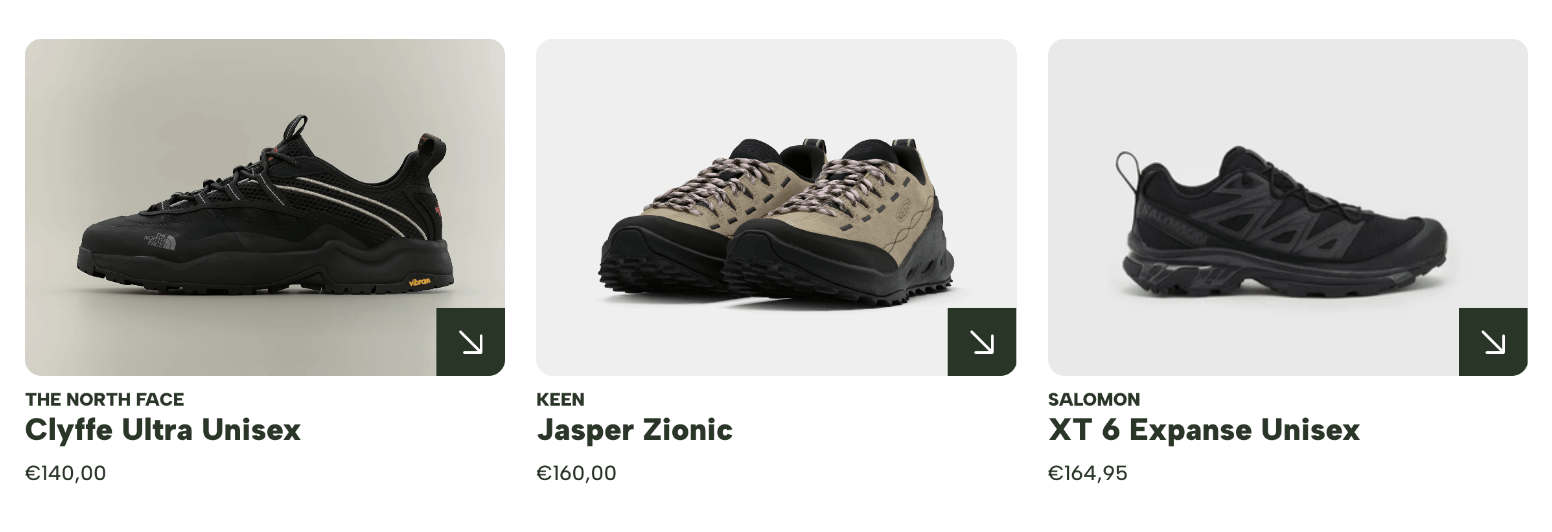Click the €164,95 price

coord(1088,473)
